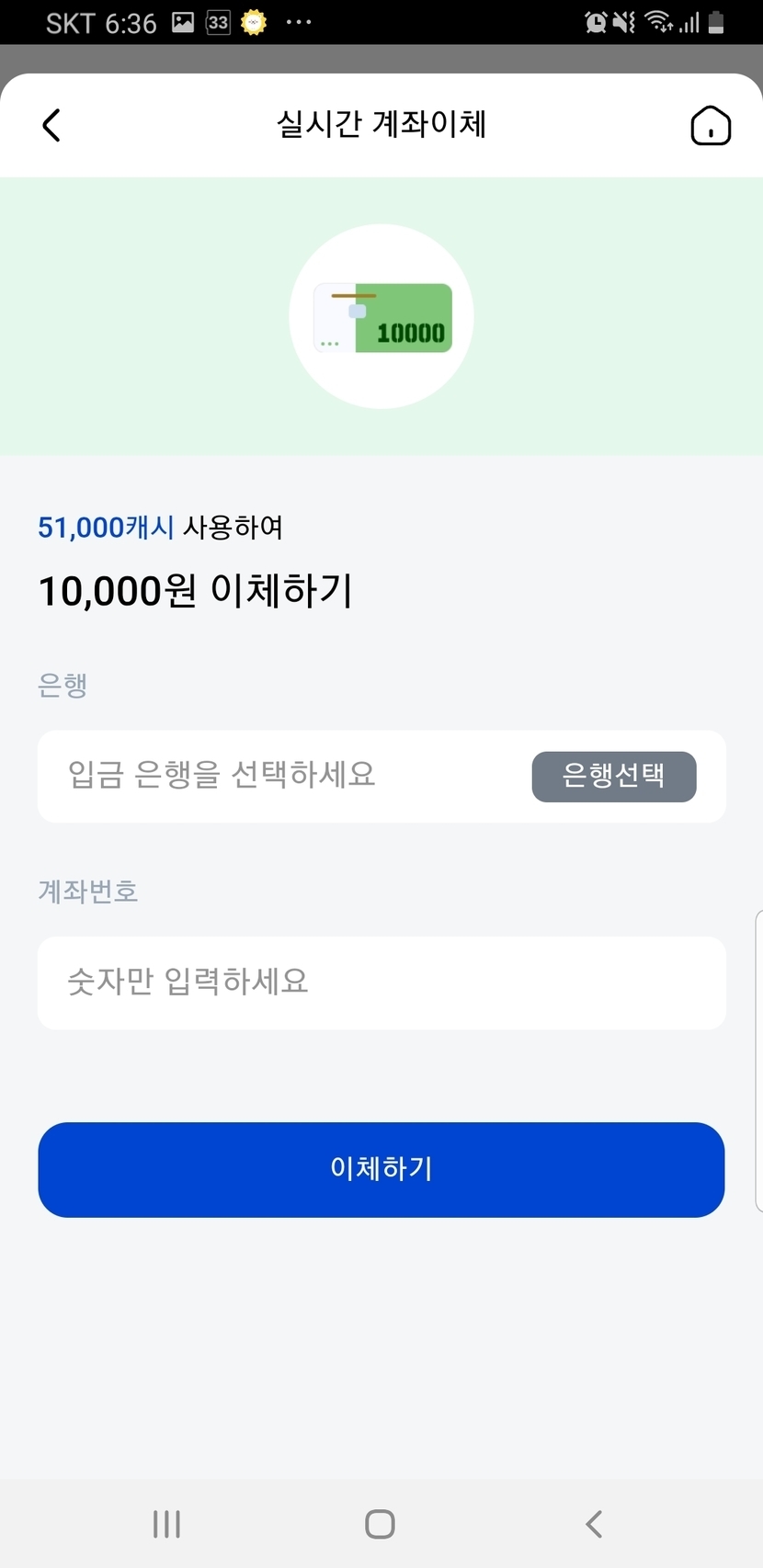Tap the 51,000캐시 blue text

106,528
